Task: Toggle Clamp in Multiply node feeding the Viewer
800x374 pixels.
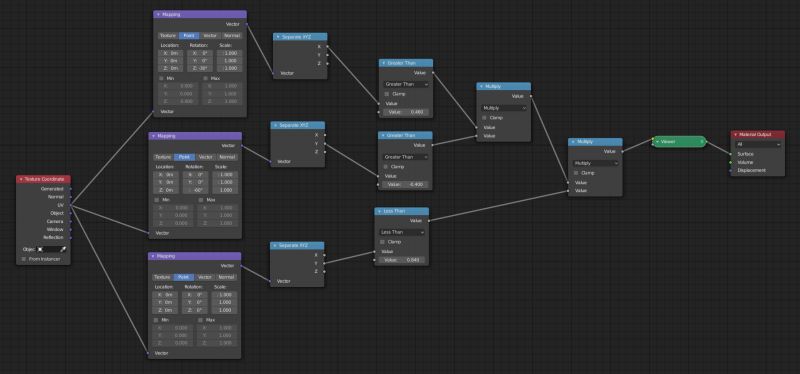Action: (x=577, y=173)
